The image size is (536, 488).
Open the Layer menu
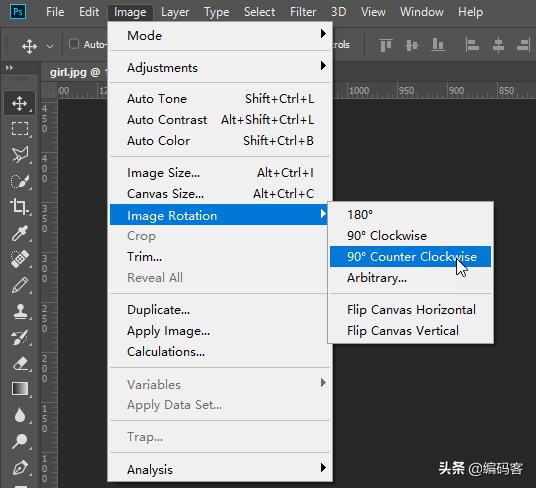(175, 12)
